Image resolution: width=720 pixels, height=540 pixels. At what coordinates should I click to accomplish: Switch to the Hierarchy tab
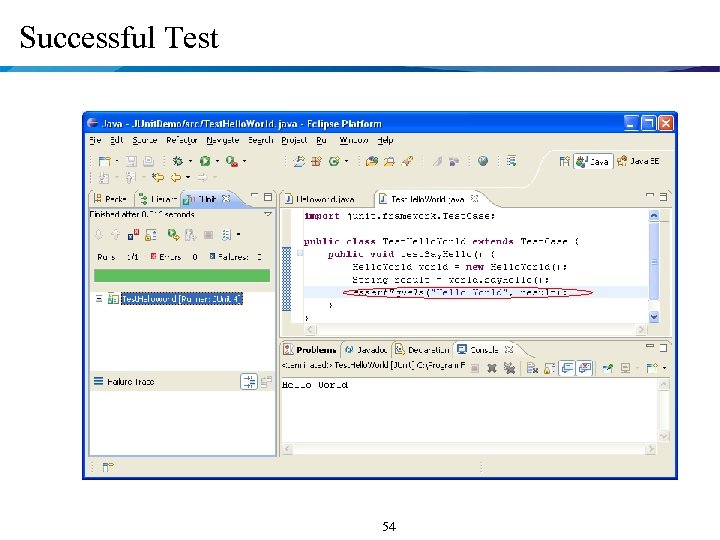coord(158,199)
